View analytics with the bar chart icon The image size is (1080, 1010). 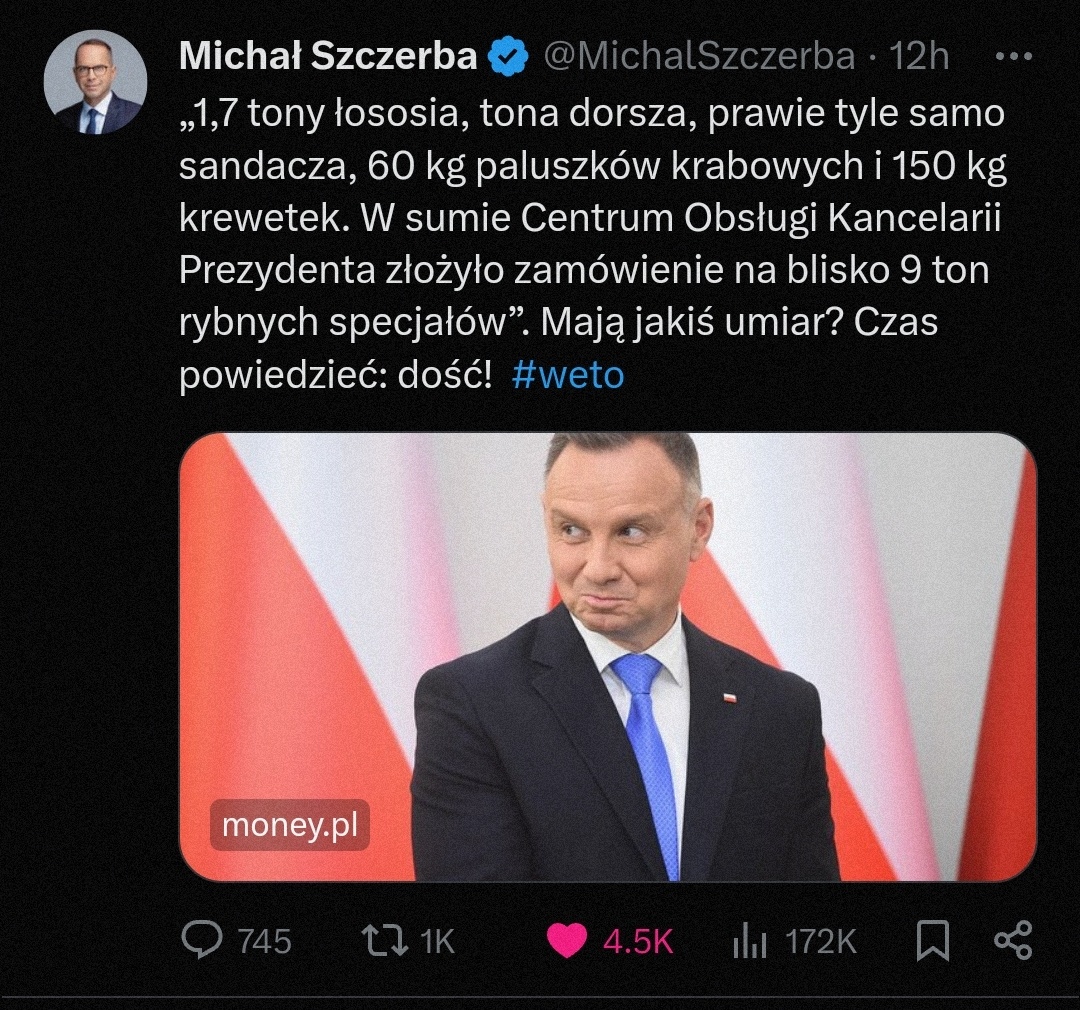(751, 940)
